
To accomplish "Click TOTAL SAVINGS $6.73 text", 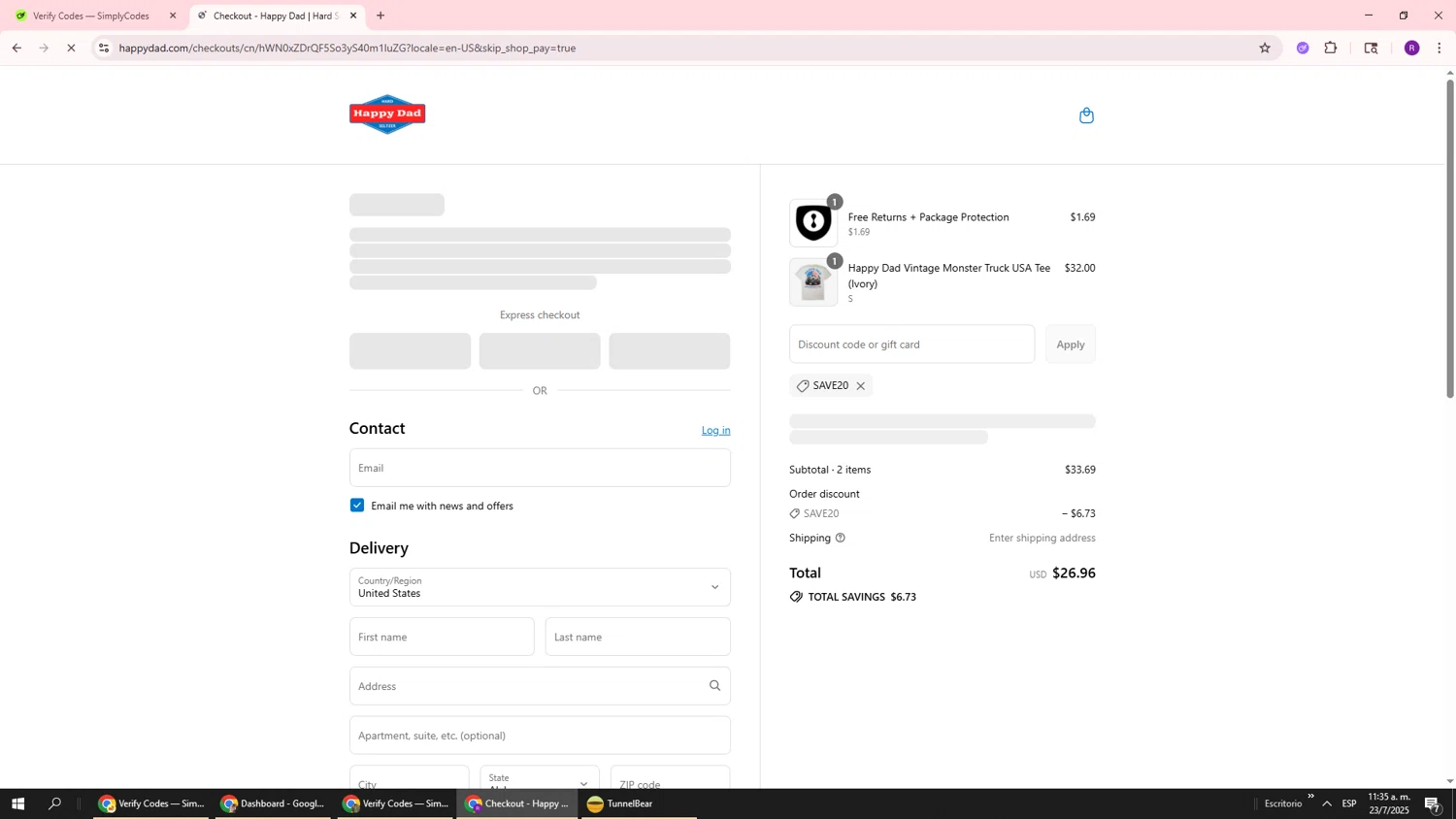I will [862, 597].
